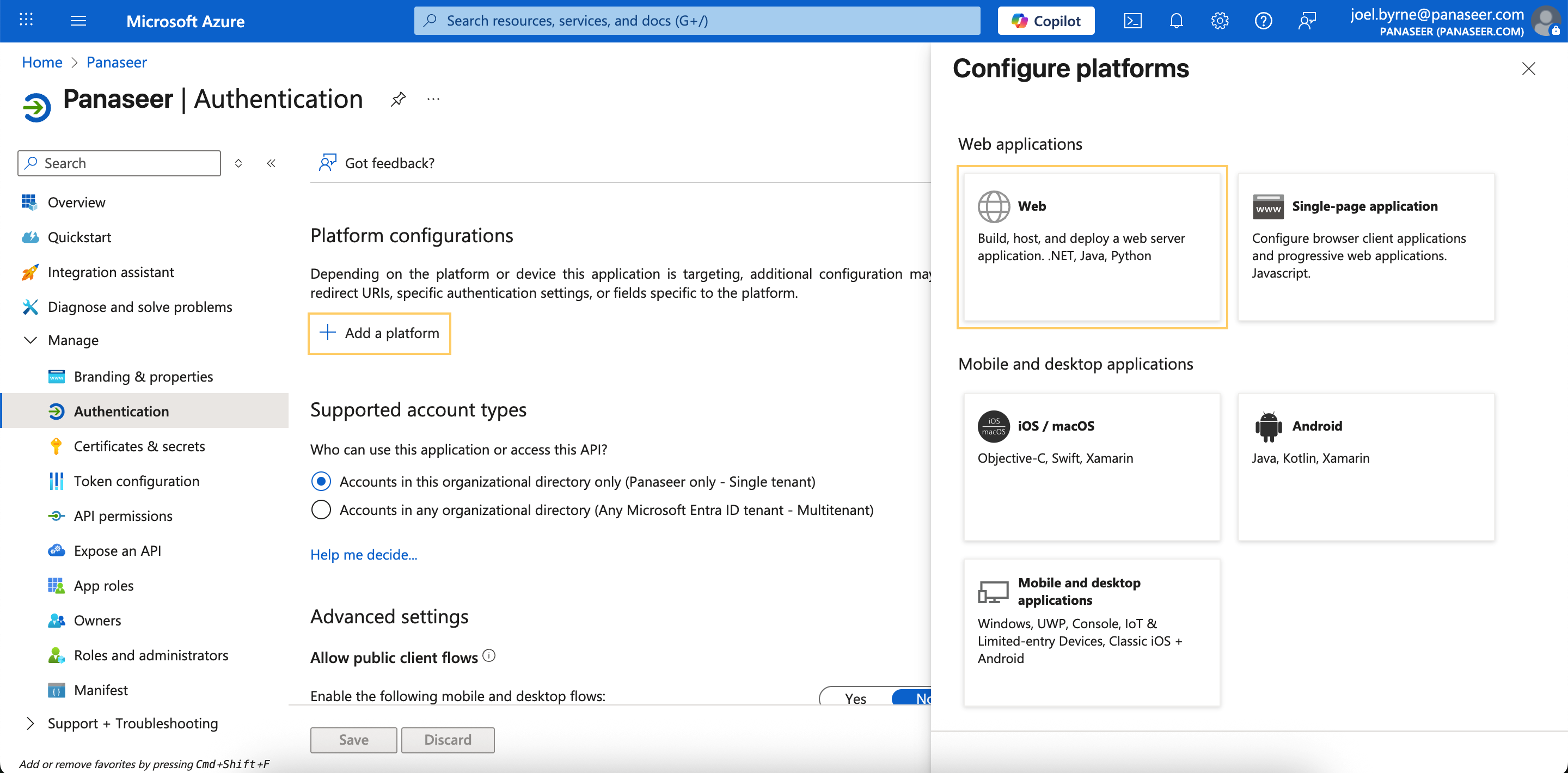Toggle public client flows to Yes
This screenshot has height=773, width=1568.
click(x=855, y=698)
